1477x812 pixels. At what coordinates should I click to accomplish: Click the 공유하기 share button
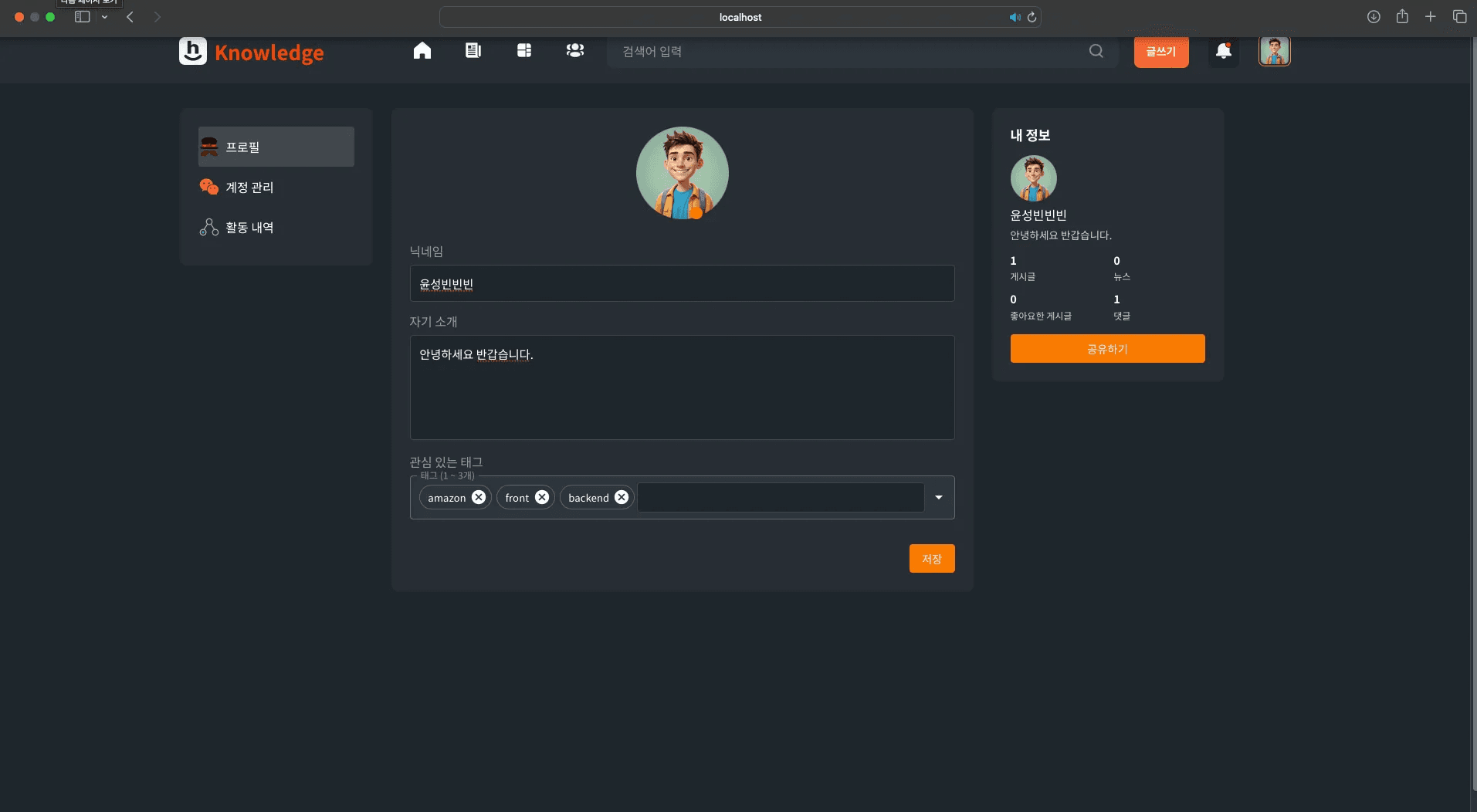click(1107, 349)
